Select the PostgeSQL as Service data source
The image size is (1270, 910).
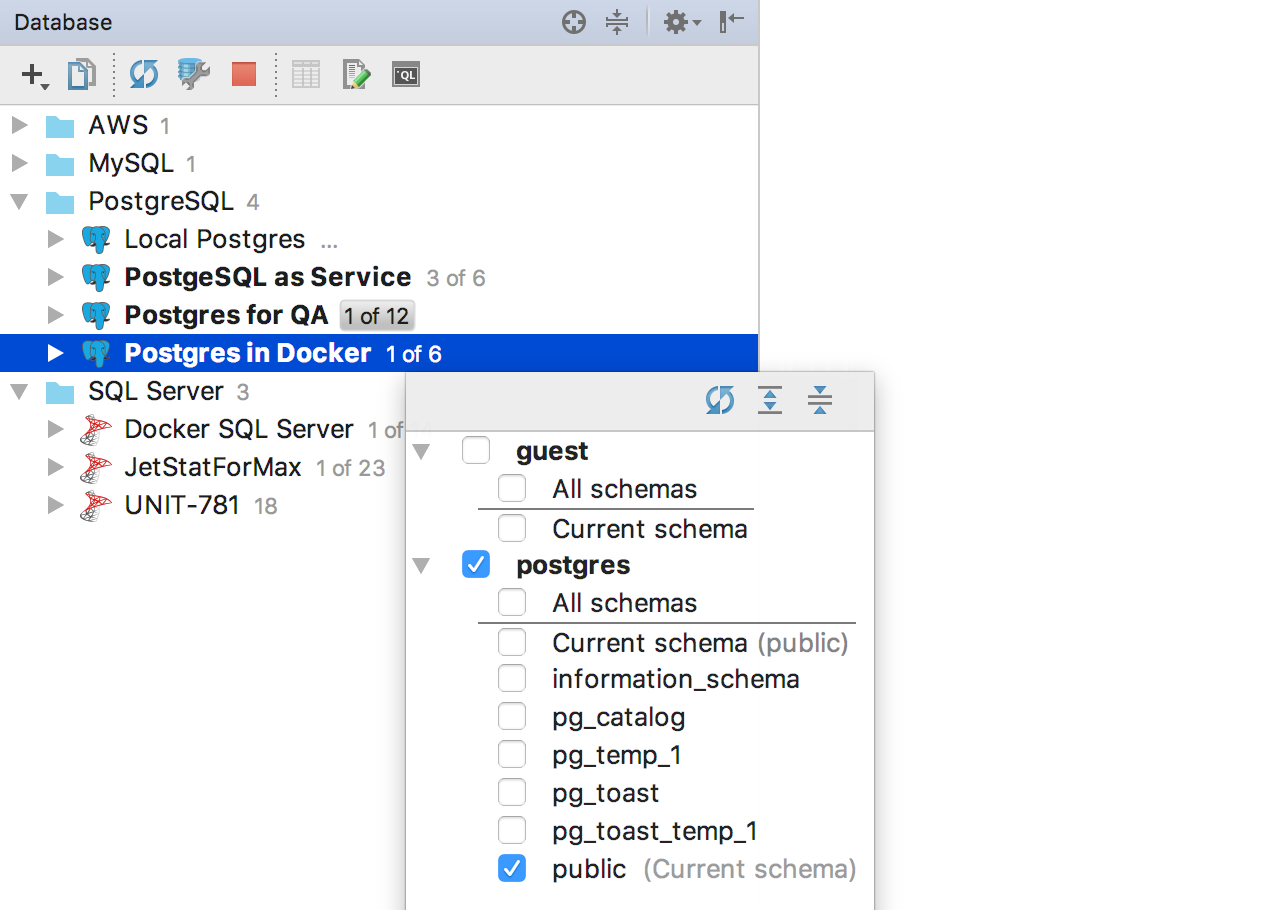[x=268, y=277]
